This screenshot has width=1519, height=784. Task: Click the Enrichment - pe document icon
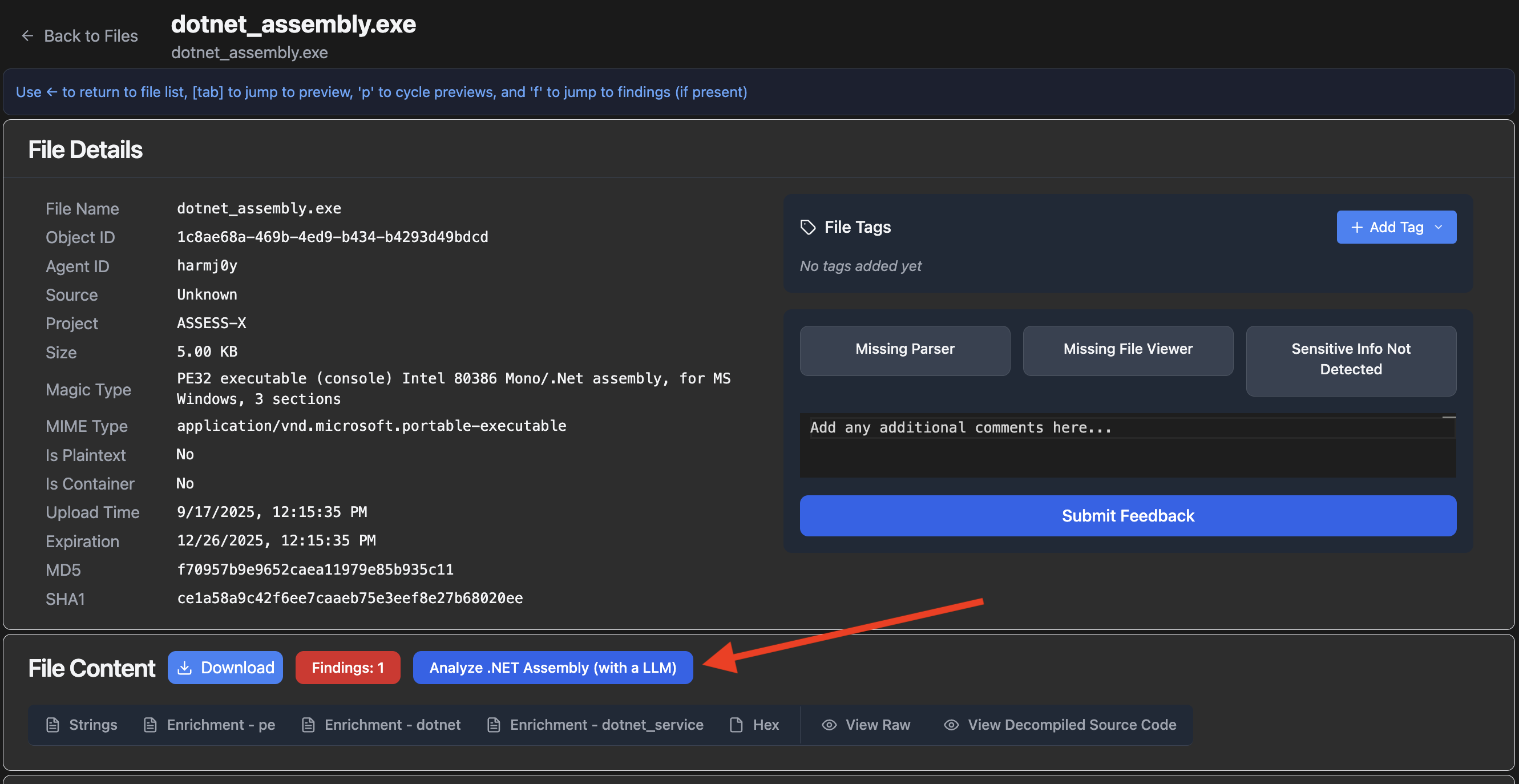151,725
